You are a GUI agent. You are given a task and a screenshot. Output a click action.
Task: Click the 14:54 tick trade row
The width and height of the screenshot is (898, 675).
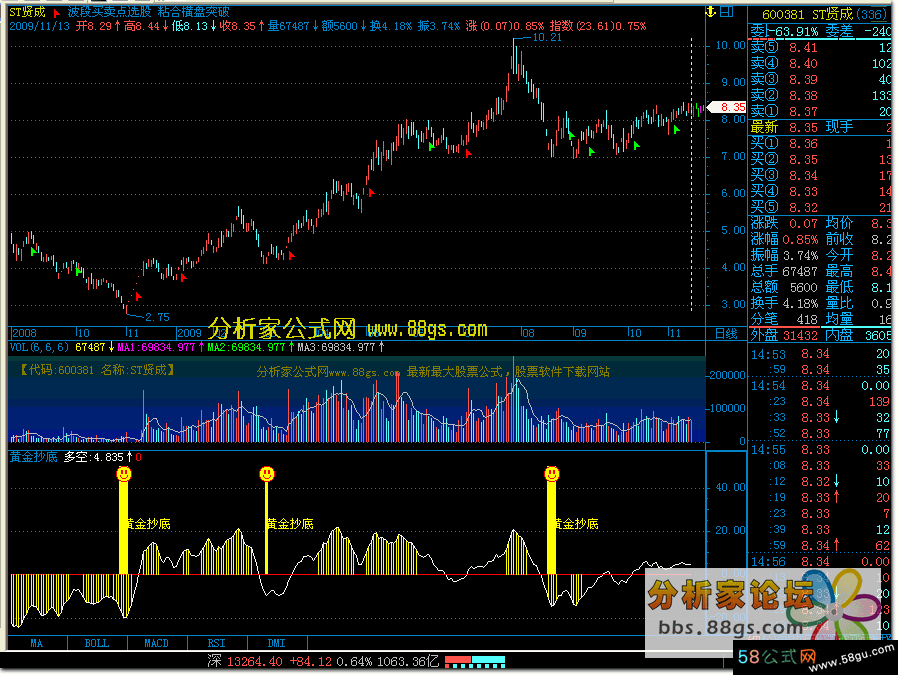click(x=821, y=386)
